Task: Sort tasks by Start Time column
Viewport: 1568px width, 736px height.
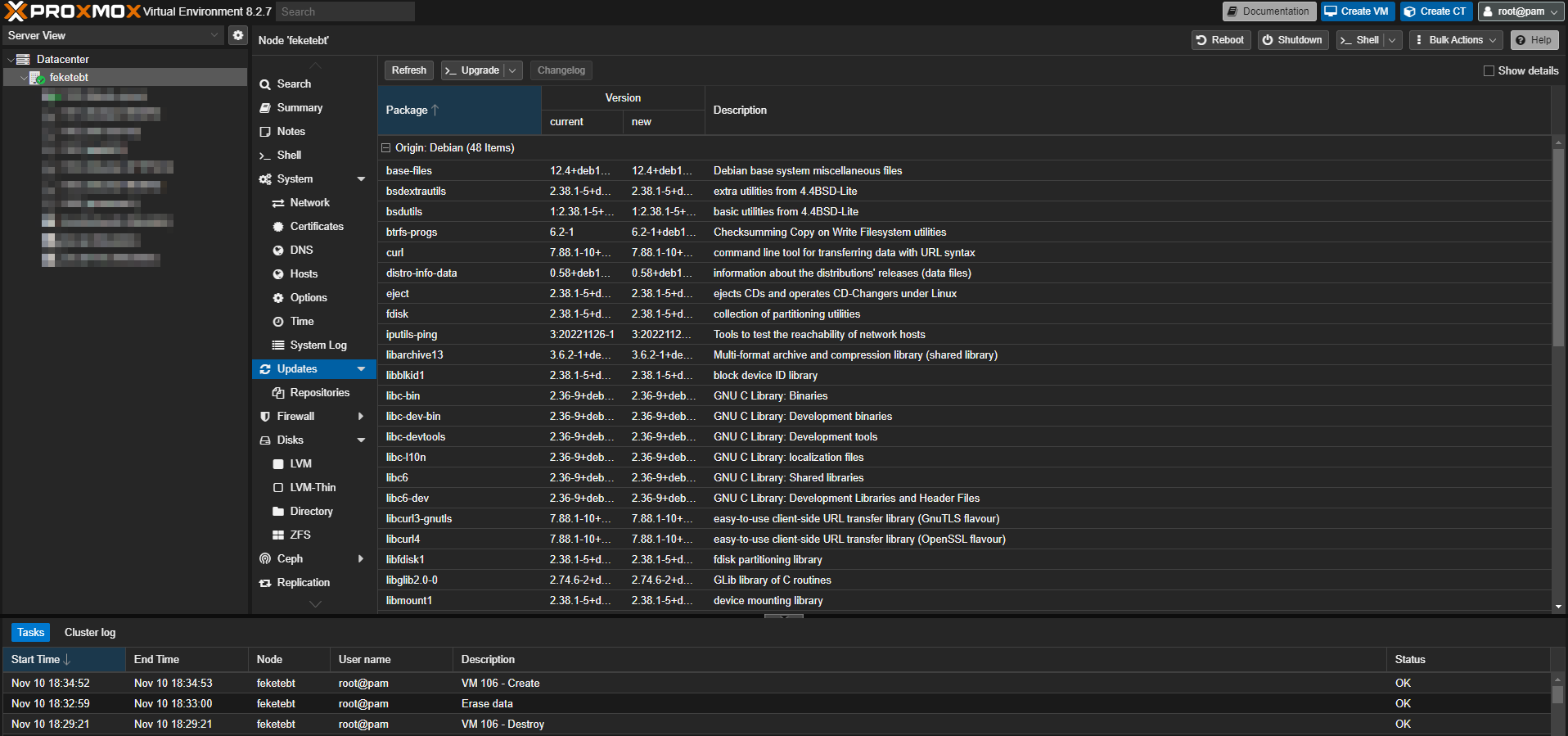Action: [x=64, y=660]
